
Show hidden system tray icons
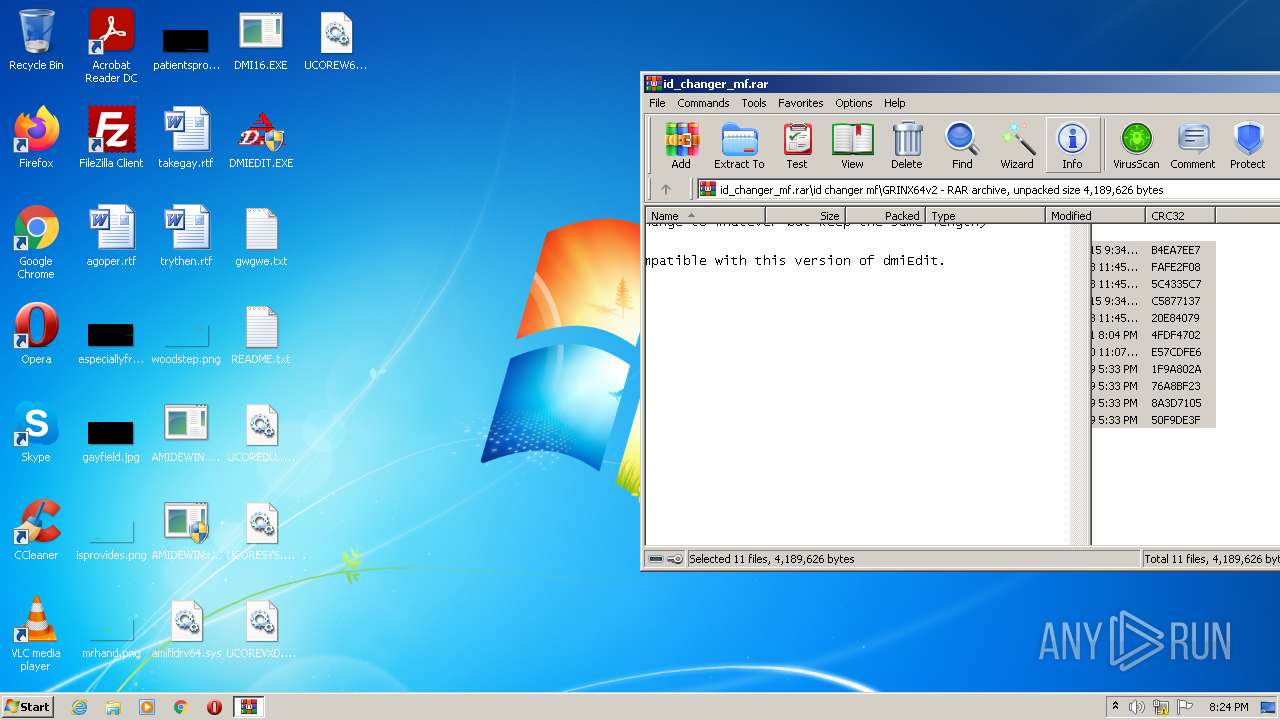pyautogui.click(x=1115, y=707)
